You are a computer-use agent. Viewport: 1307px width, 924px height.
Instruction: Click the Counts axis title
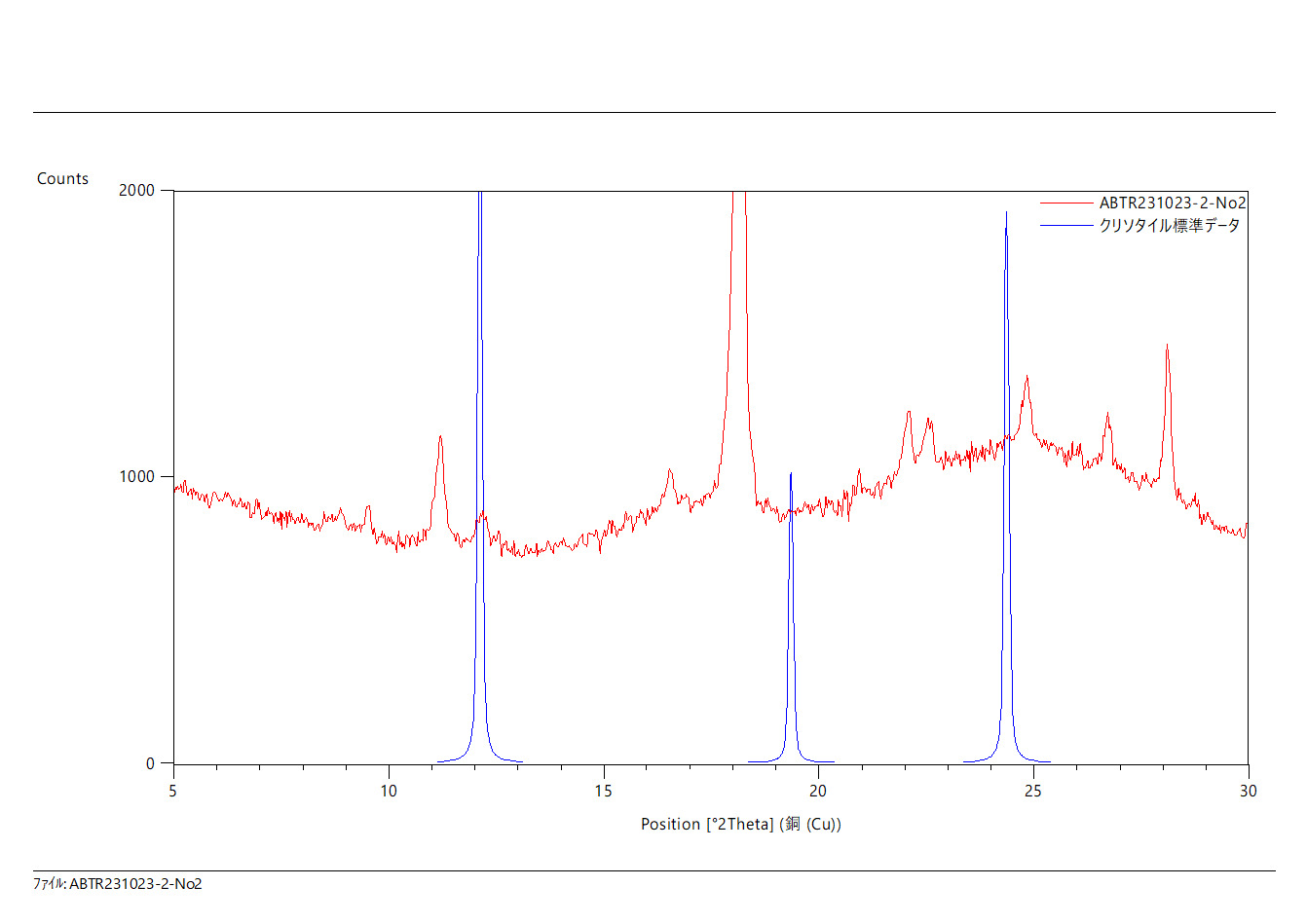pos(62,178)
